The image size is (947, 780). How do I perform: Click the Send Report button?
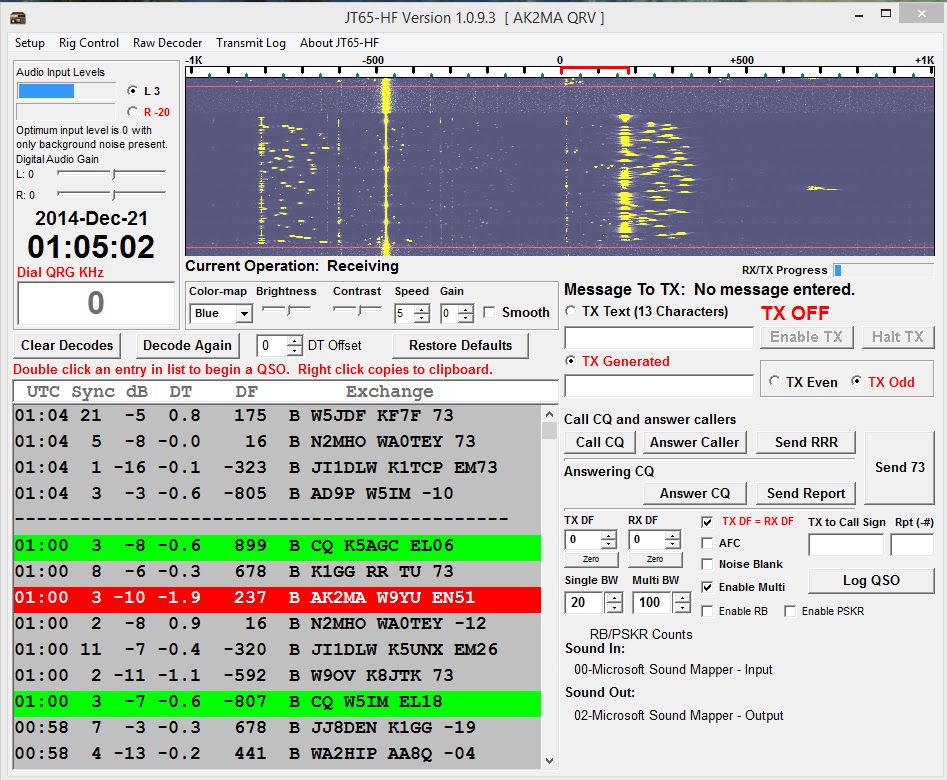[x=806, y=494]
